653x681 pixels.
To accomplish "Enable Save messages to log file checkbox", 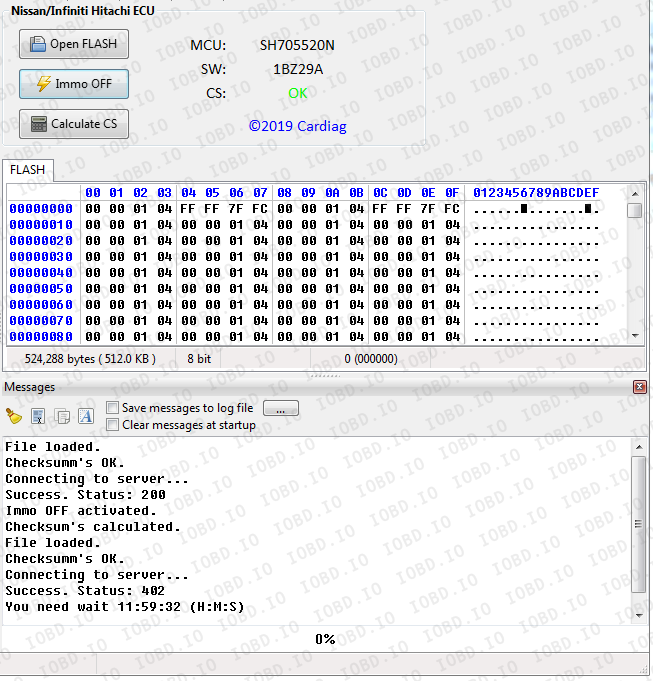I will (x=112, y=407).
